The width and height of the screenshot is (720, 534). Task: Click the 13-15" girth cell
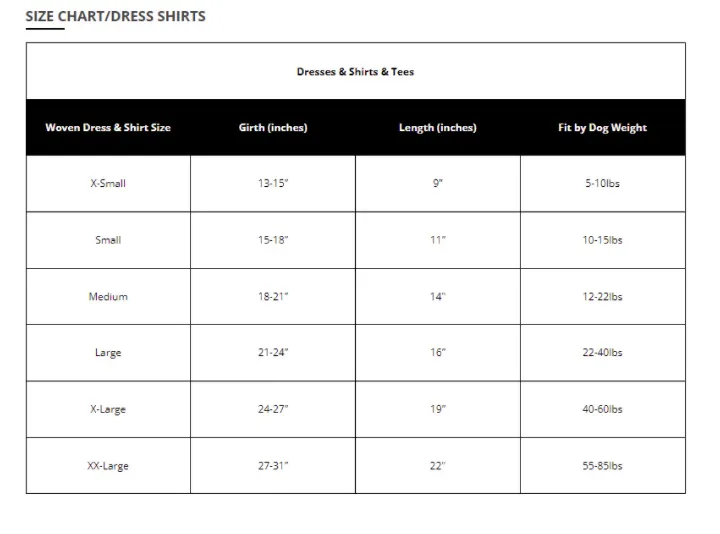[x=273, y=183]
